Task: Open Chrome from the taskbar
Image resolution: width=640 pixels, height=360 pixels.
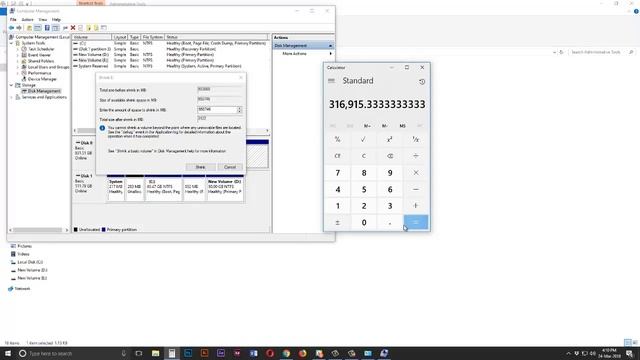Action: 286,353
